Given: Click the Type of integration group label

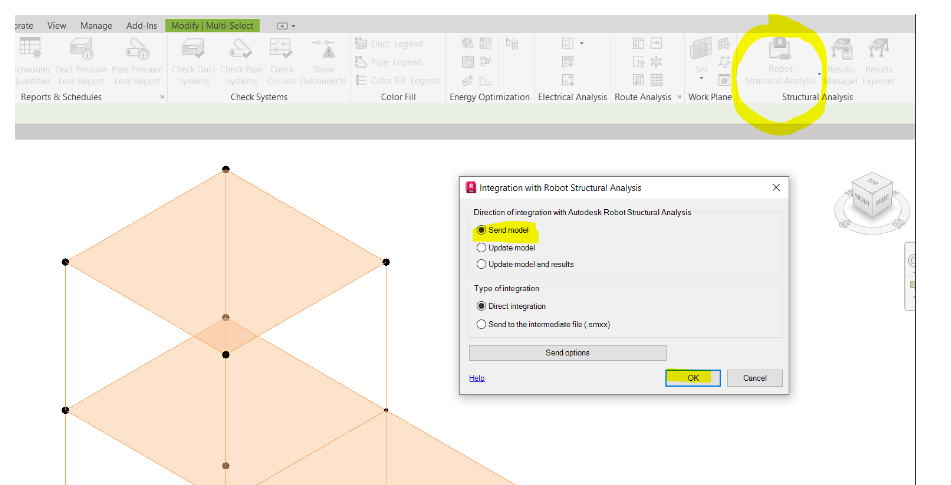Looking at the screenshot, I should point(506,289).
